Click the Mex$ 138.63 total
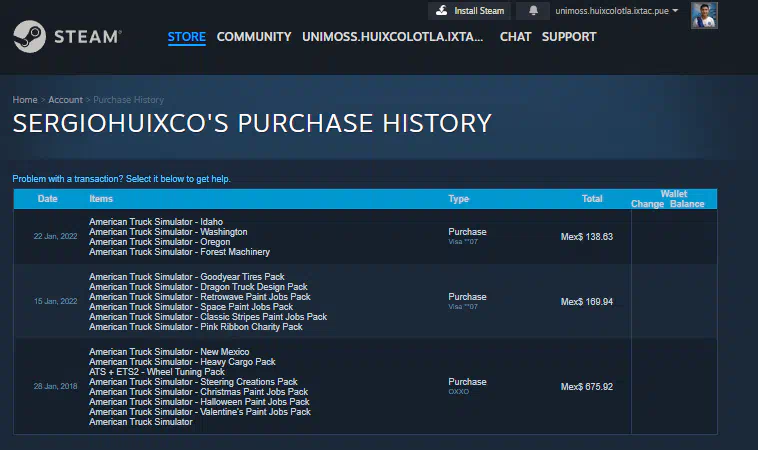 587,237
